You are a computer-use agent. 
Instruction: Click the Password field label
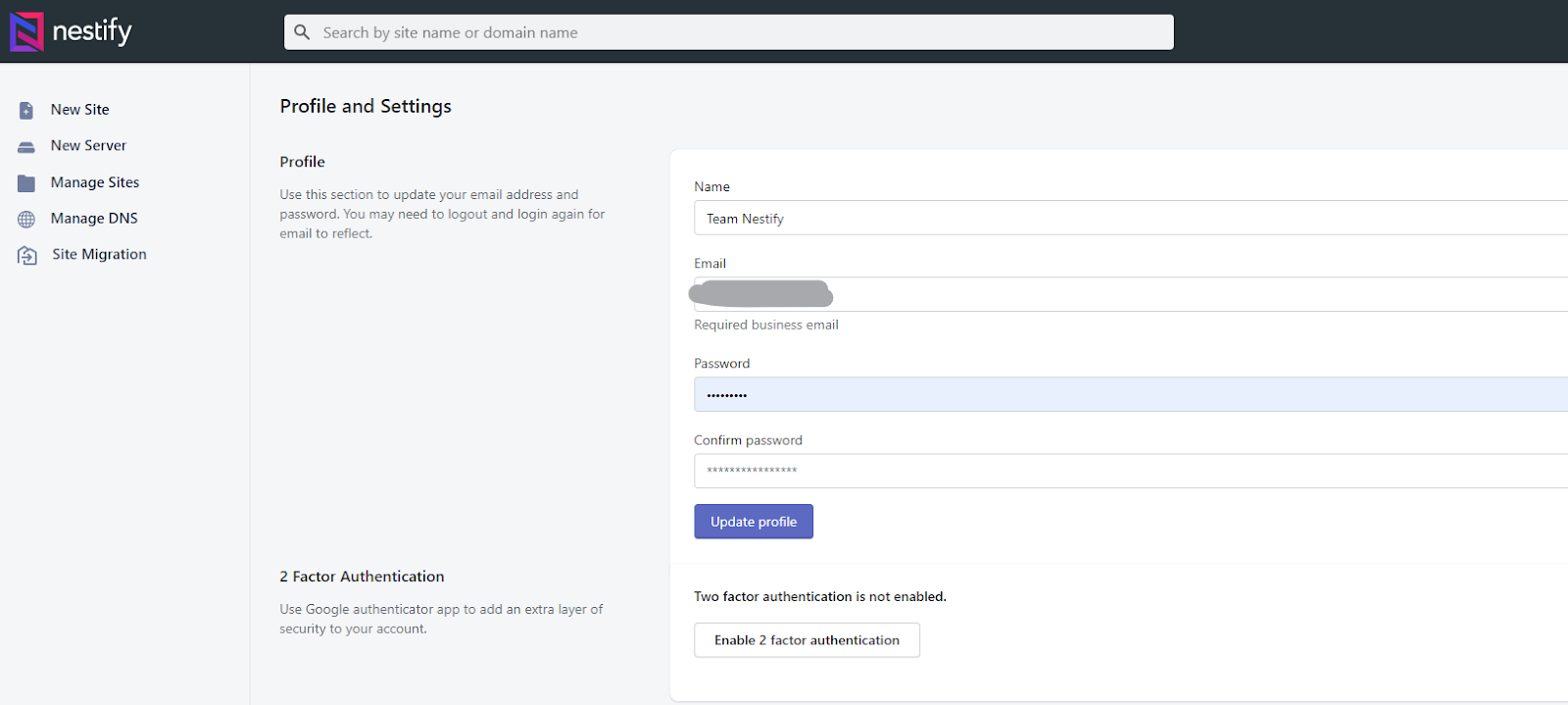pyautogui.click(x=721, y=363)
